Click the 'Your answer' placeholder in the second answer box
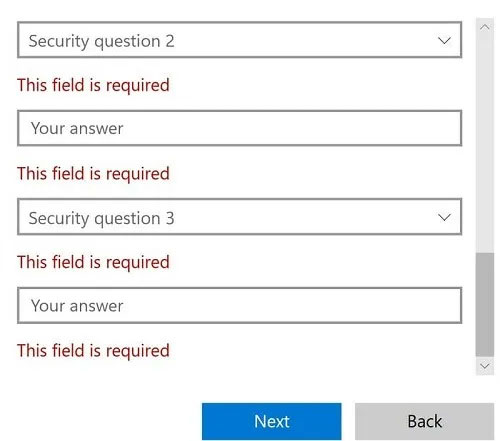The width and height of the screenshot is (500, 441). [77, 306]
